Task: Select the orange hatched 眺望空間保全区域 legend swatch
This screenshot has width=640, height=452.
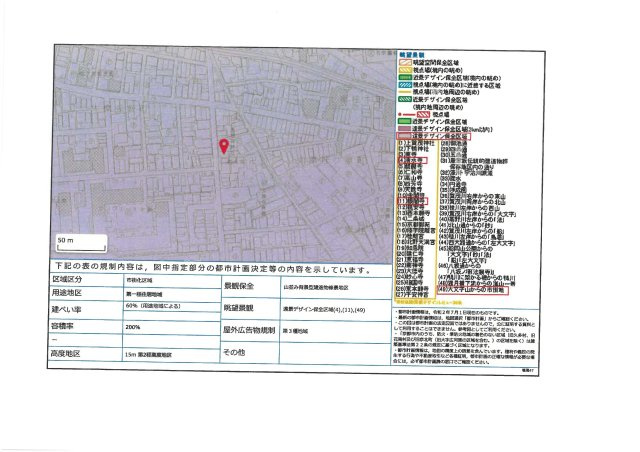Action: pyautogui.click(x=406, y=63)
